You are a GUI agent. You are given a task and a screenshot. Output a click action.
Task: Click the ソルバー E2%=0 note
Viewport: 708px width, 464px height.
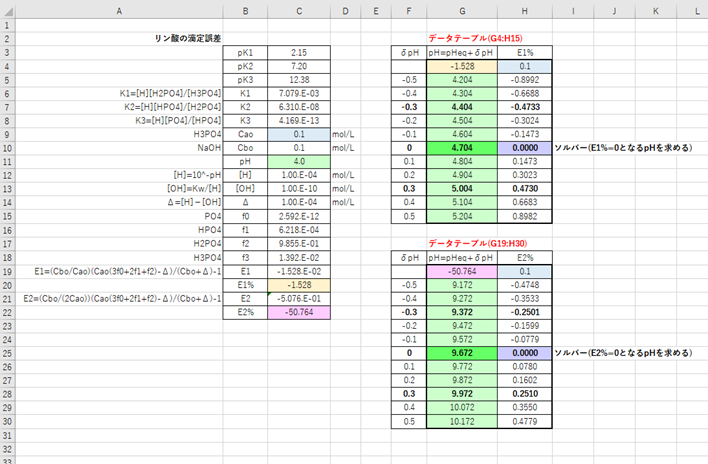point(623,353)
